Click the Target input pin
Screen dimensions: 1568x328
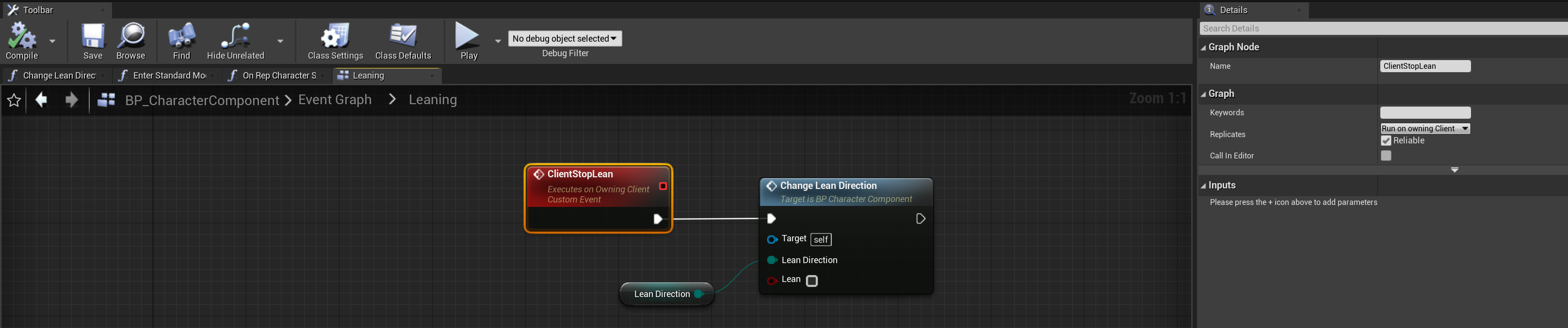point(772,239)
